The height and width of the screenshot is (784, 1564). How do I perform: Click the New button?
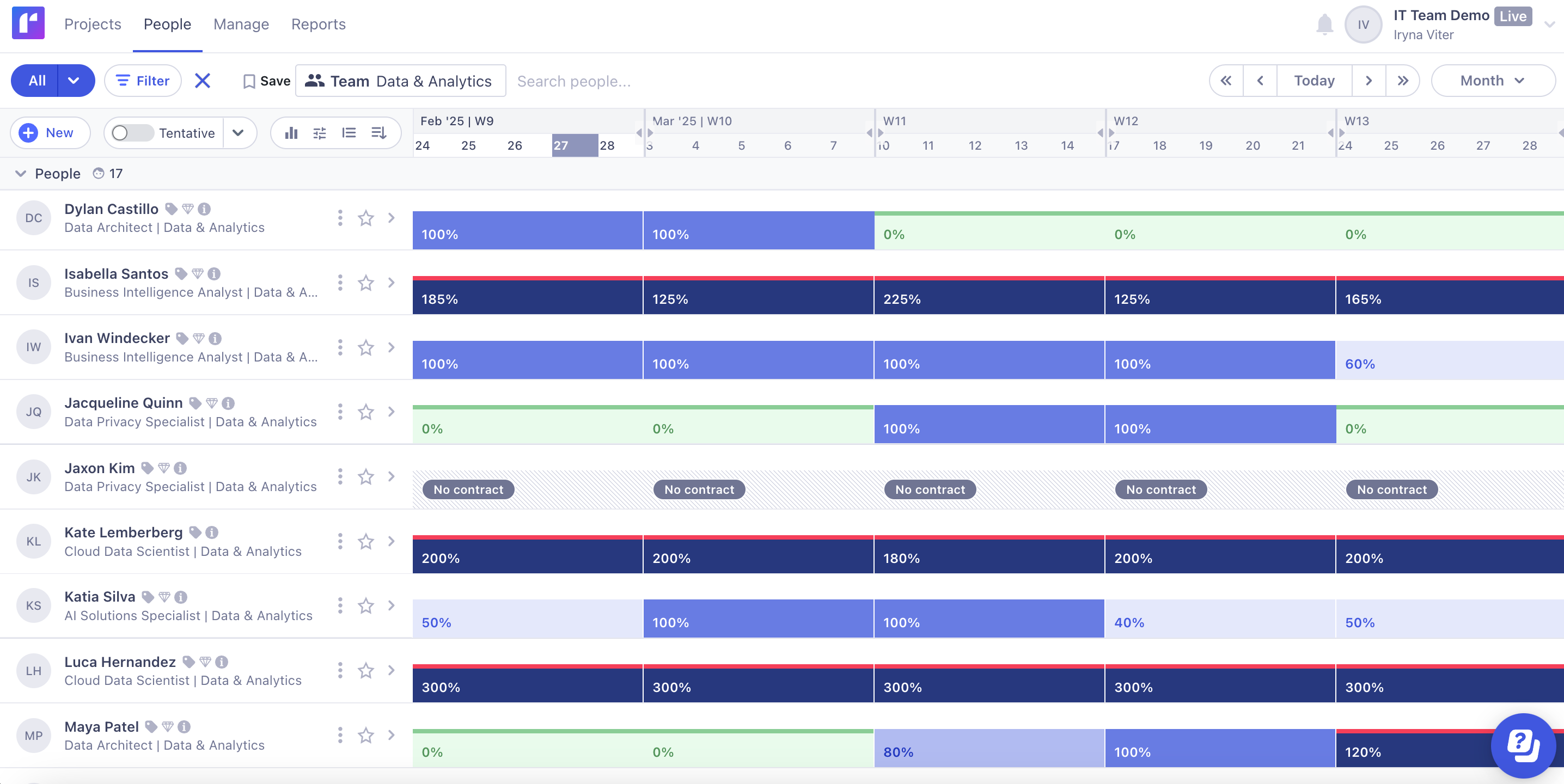pyautogui.click(x=50, y=132)
